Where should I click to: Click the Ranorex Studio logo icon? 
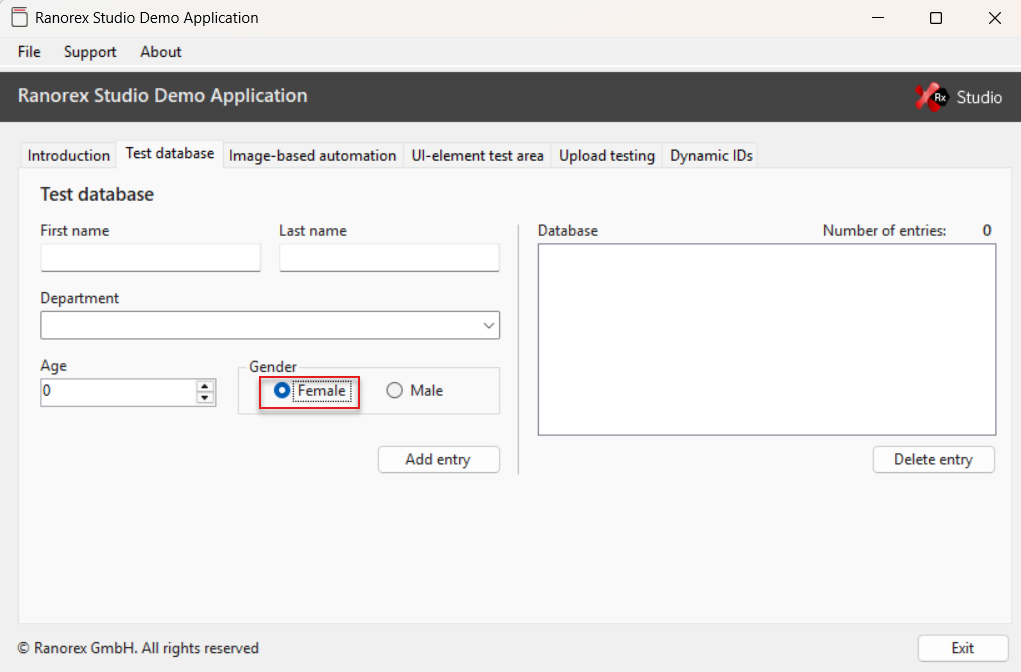coord(932,97)
